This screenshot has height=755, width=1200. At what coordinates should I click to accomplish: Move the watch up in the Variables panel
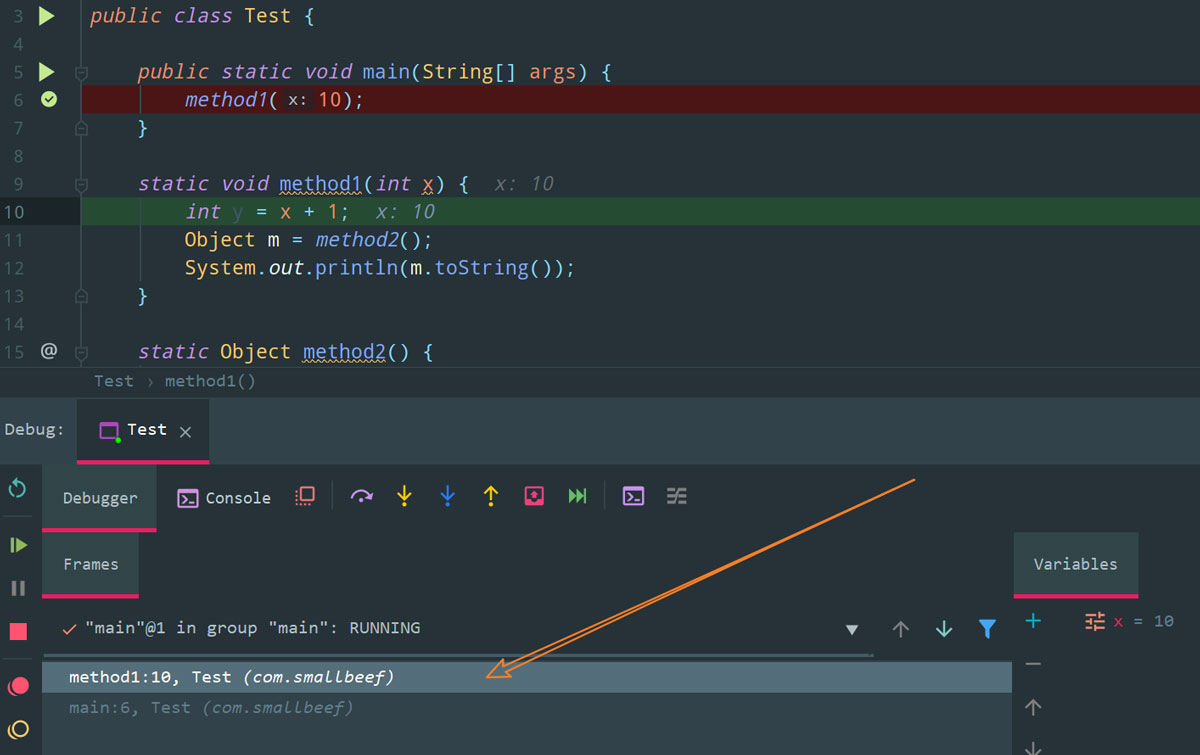pyautogui.click(x=1034, y=707)
